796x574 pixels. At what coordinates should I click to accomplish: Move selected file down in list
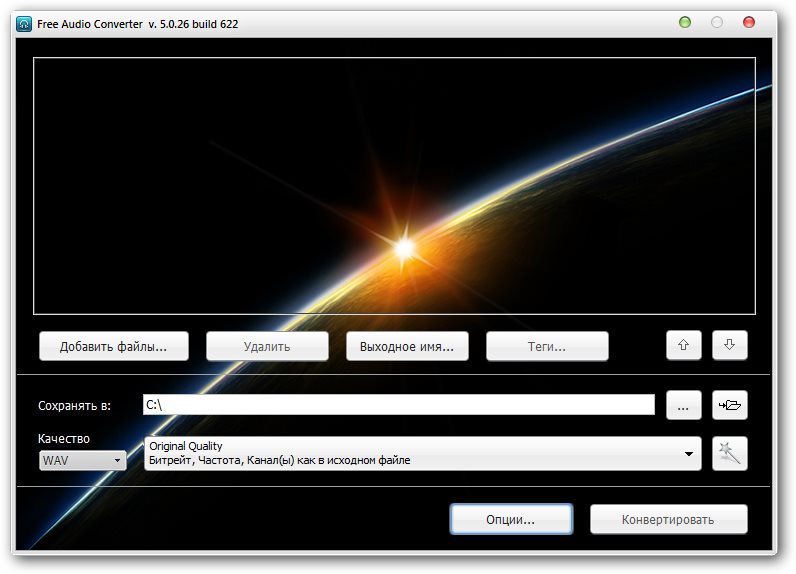pyautogui.click(x=729, y=345)
